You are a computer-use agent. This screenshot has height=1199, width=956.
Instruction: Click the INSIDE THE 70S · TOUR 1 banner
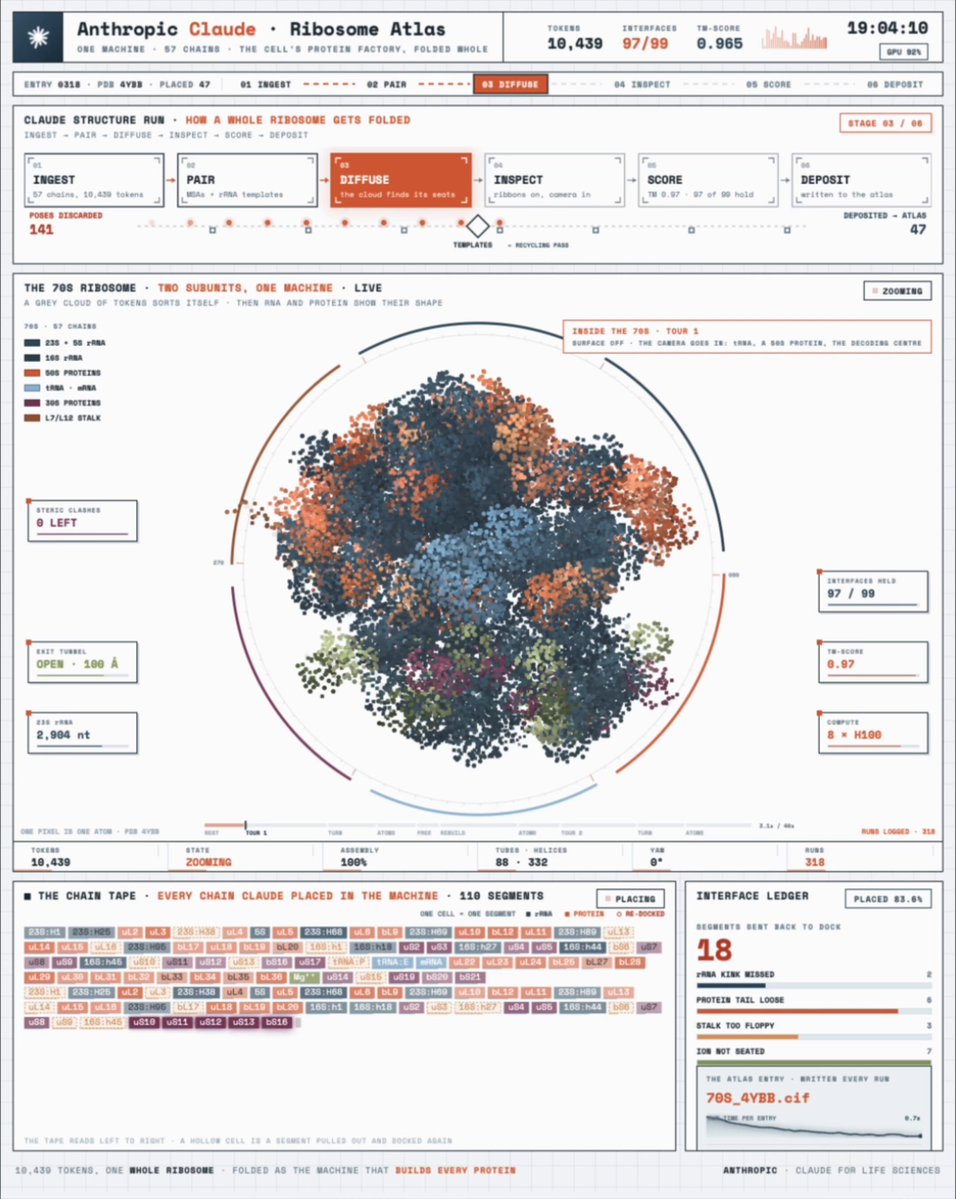tap(747, 337)
